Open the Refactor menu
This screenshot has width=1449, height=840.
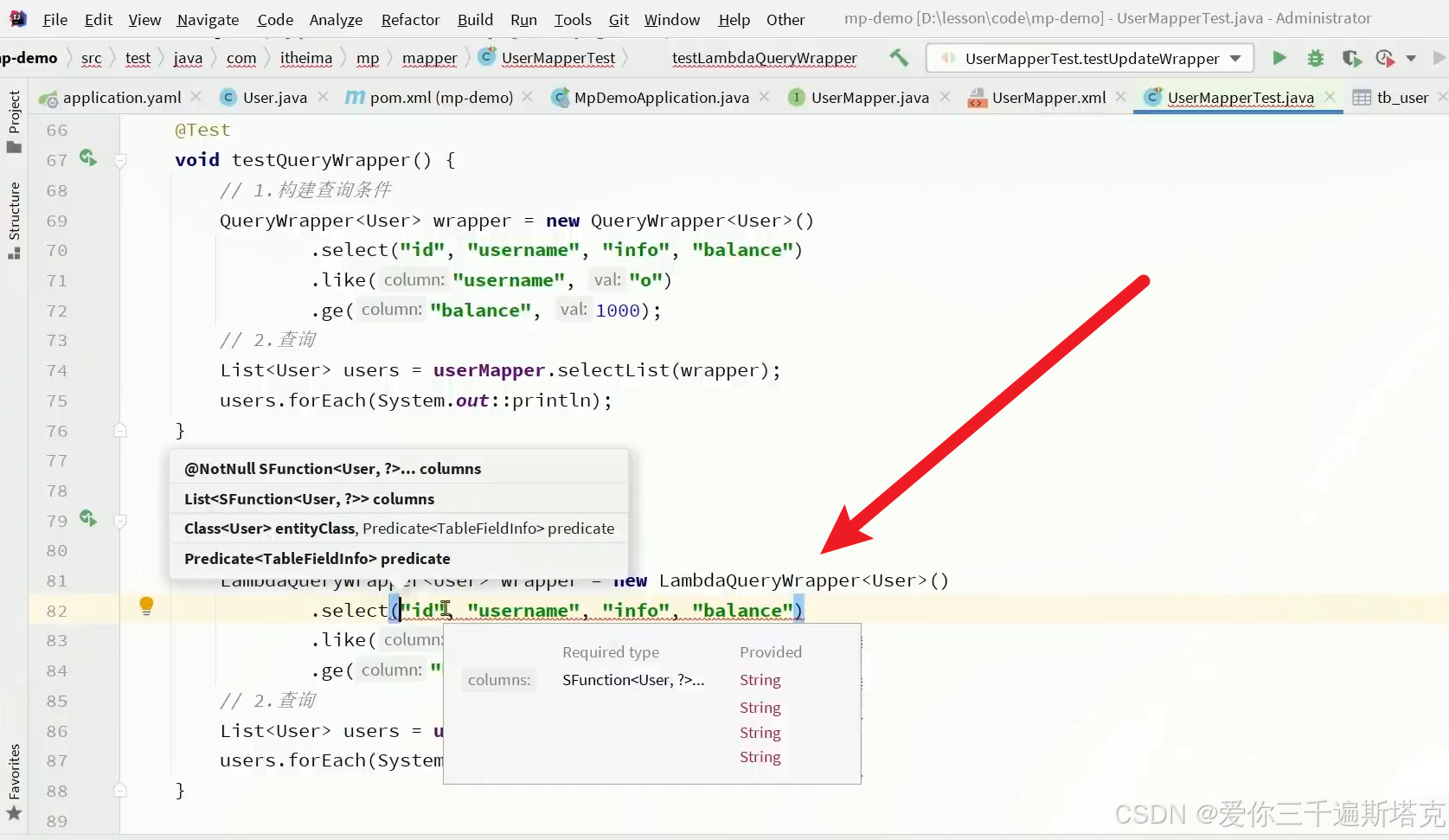point(410,19)
